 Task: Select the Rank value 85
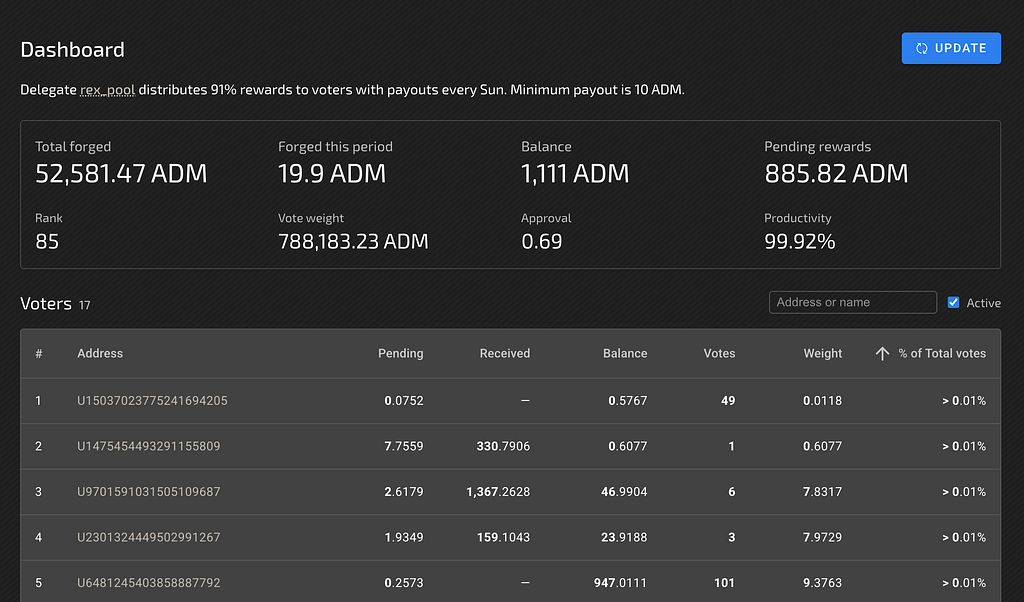(47, 242)
